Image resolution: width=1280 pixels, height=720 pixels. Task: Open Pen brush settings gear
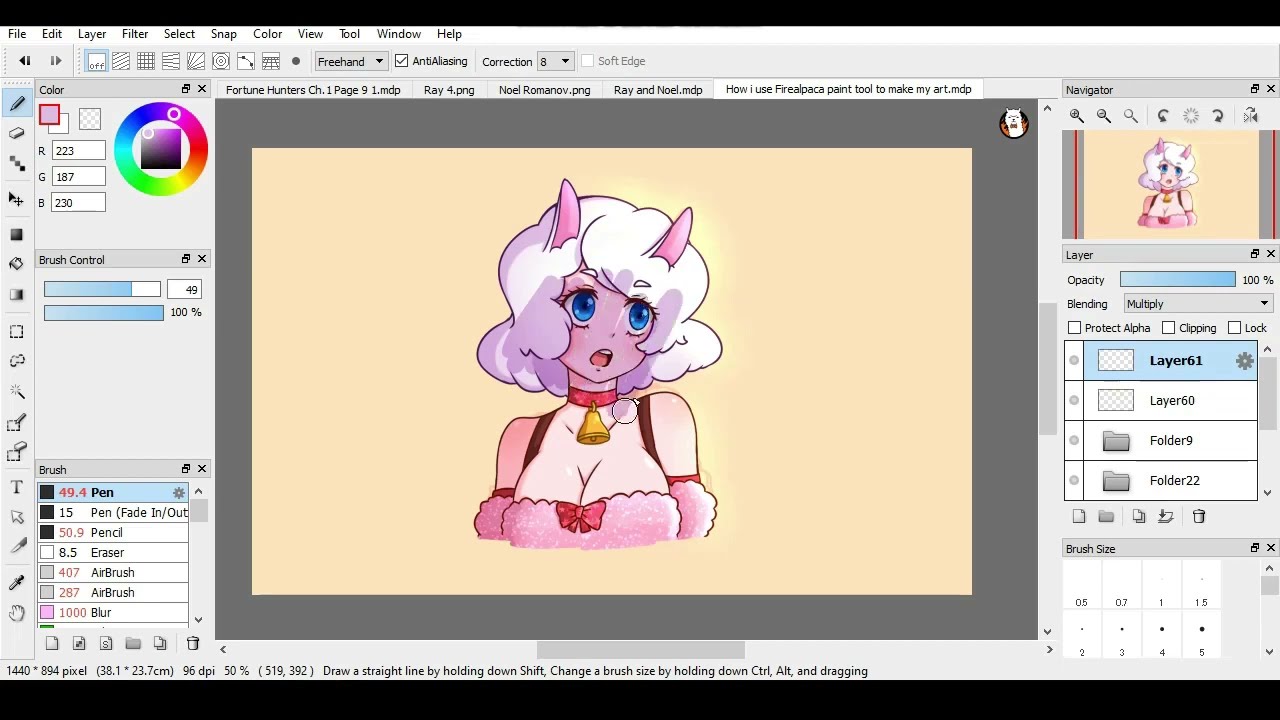pyautogui.click(x=179, y=493)
